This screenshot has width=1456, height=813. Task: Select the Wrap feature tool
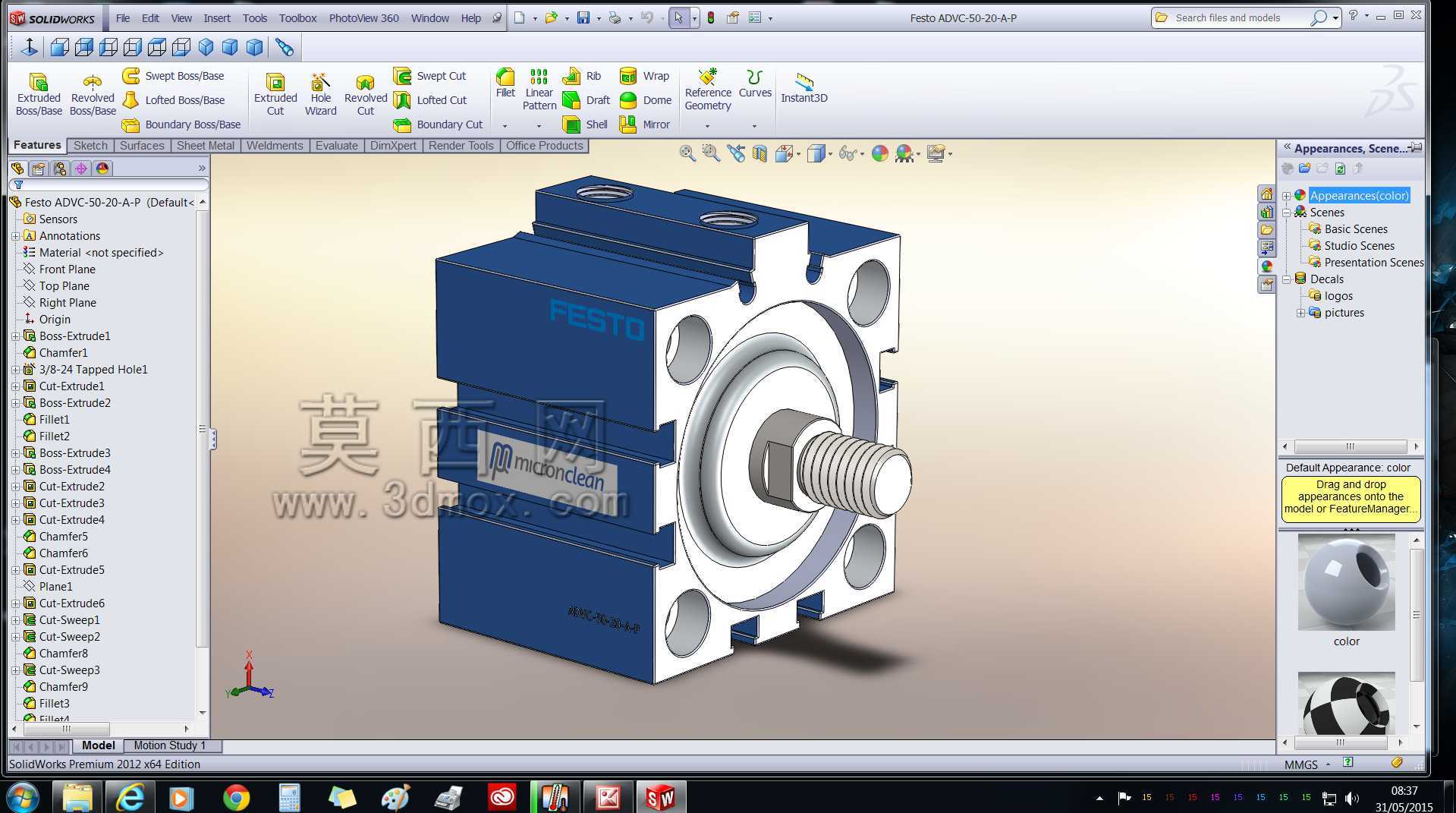(645, 76)
